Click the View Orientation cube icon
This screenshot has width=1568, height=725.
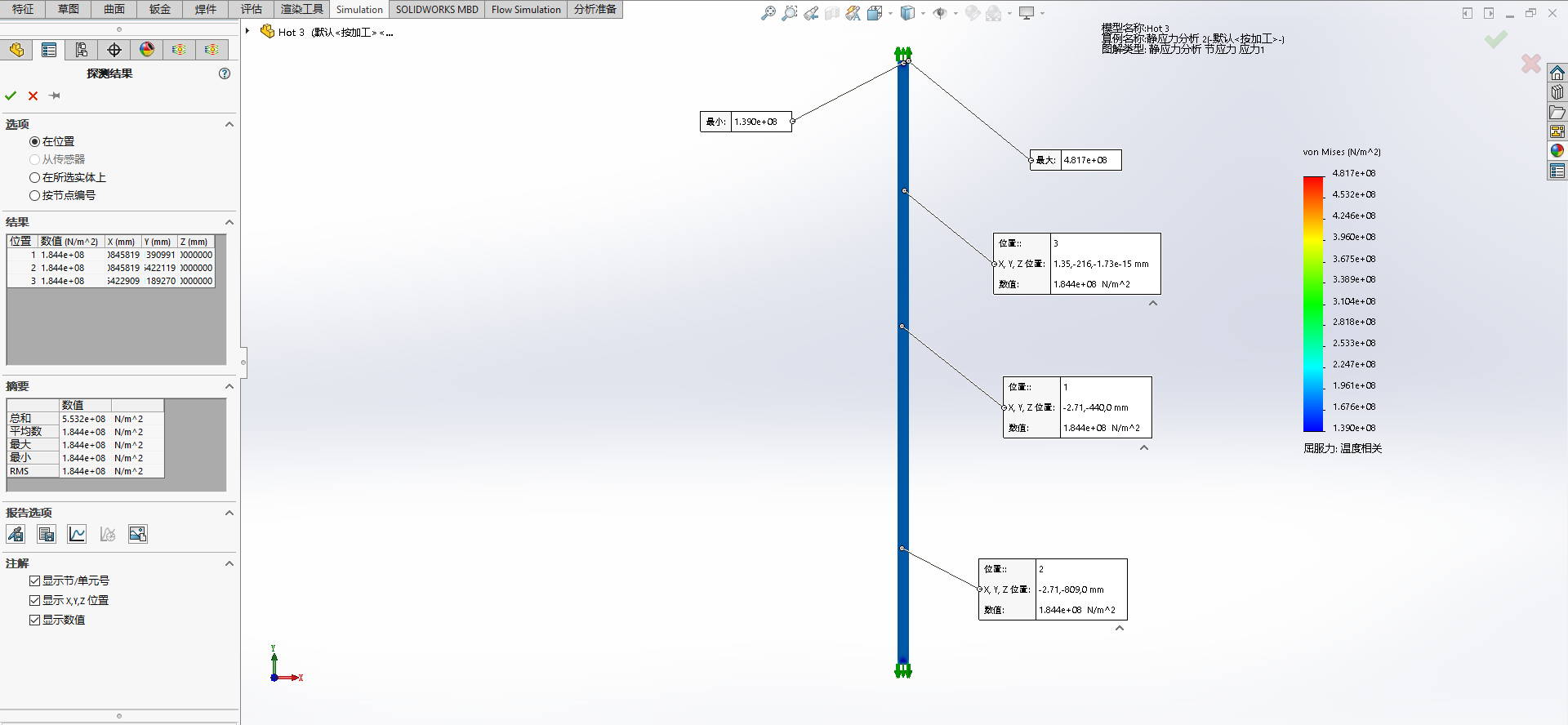[x=875, y=13]
